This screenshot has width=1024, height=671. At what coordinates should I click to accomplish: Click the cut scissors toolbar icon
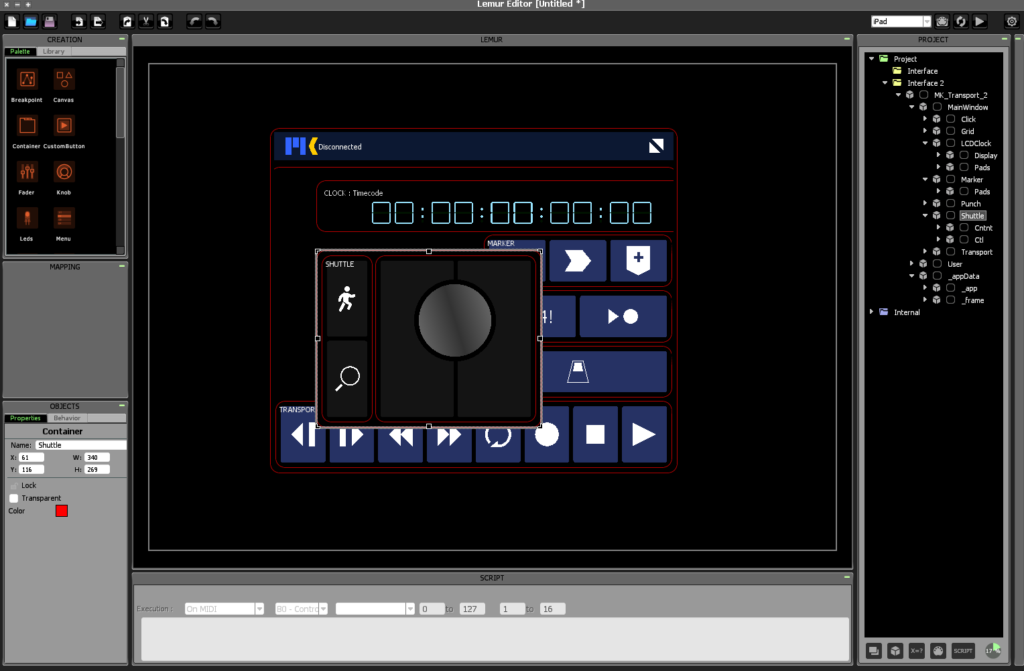[x=146, y=22]
